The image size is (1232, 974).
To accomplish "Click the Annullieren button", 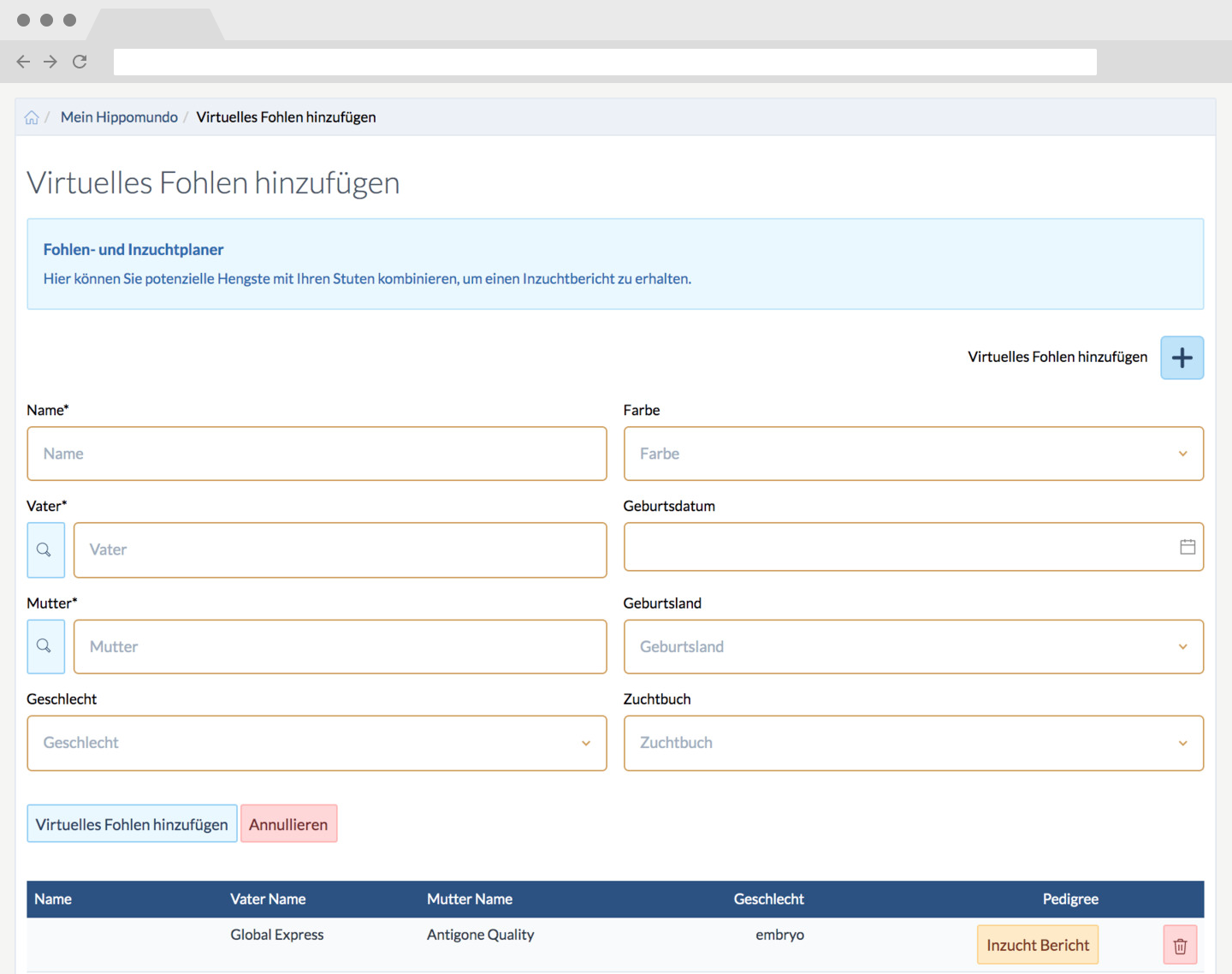I will pos(288,823).
